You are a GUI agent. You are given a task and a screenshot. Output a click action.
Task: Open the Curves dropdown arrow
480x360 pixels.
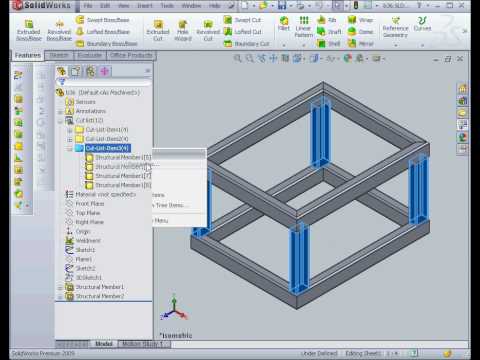pyautogui.click(x=422, y=45)
